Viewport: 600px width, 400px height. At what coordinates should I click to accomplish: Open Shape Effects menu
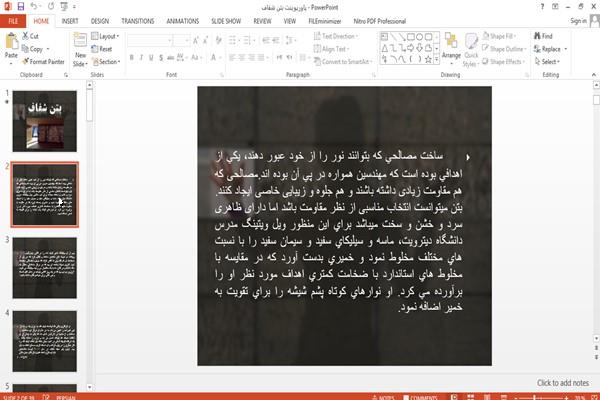click(x=503, y=62)
